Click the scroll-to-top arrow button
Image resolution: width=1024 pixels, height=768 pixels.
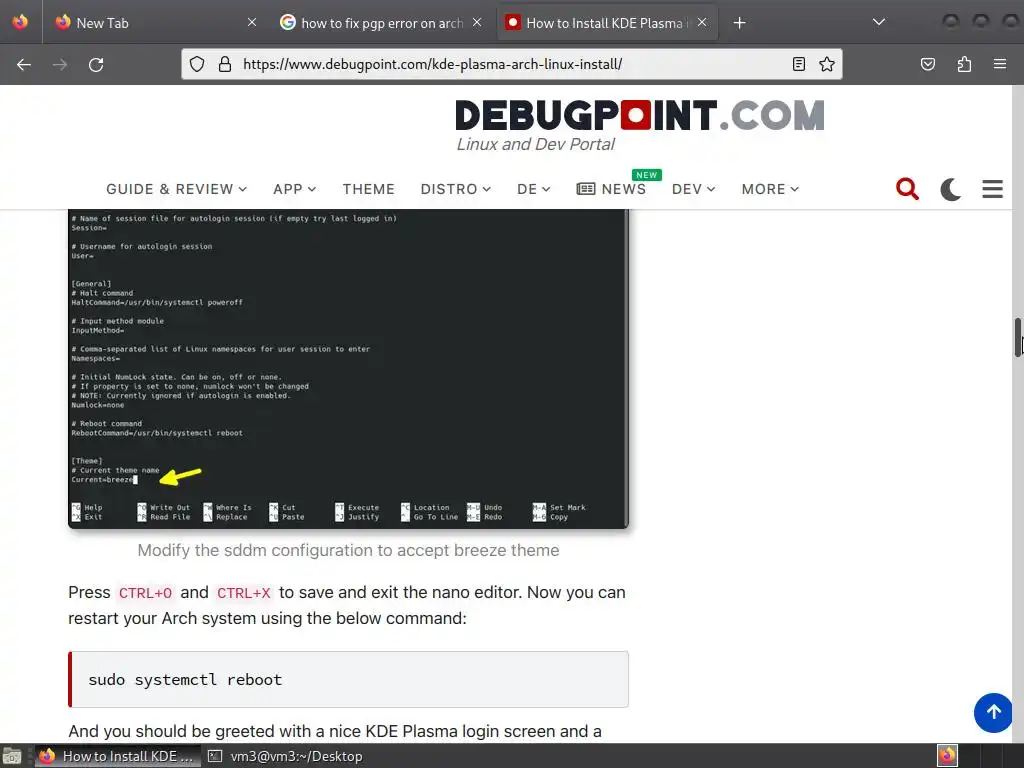[x=993, y=712]
